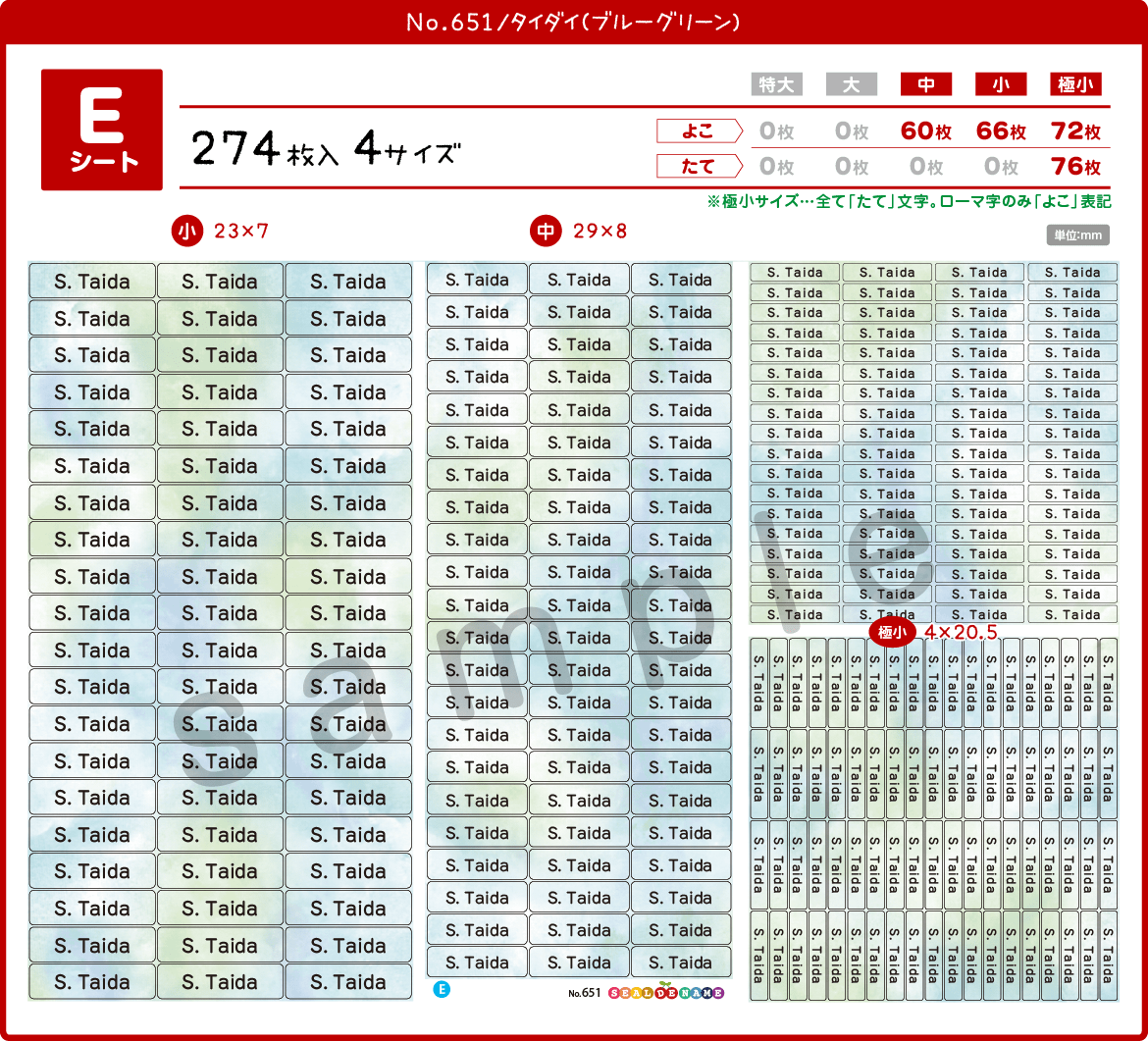The height and width of the screenshot is (1041, 1148).
Task: Click the "4サイズ" text
Action: pos(407,148)
